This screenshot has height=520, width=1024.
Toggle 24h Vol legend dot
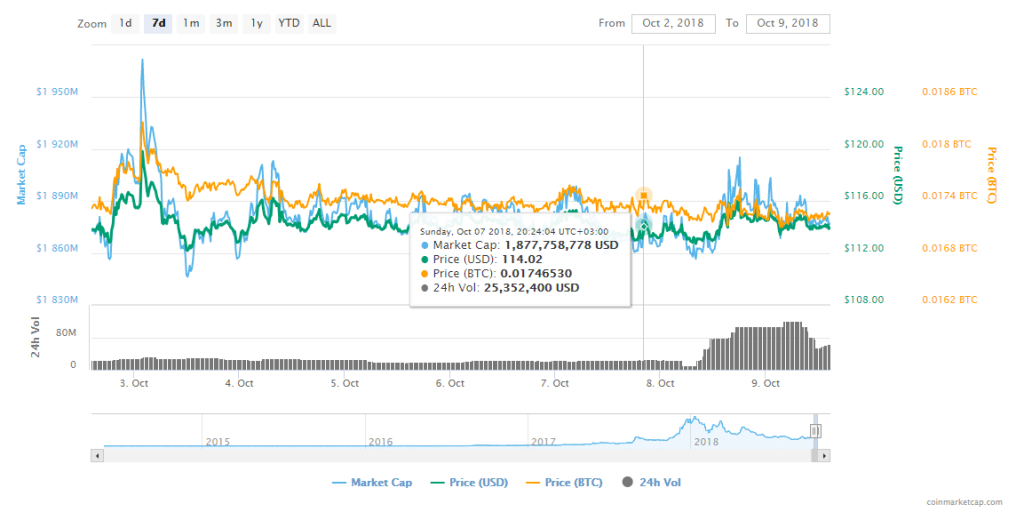tap(628, 483)
